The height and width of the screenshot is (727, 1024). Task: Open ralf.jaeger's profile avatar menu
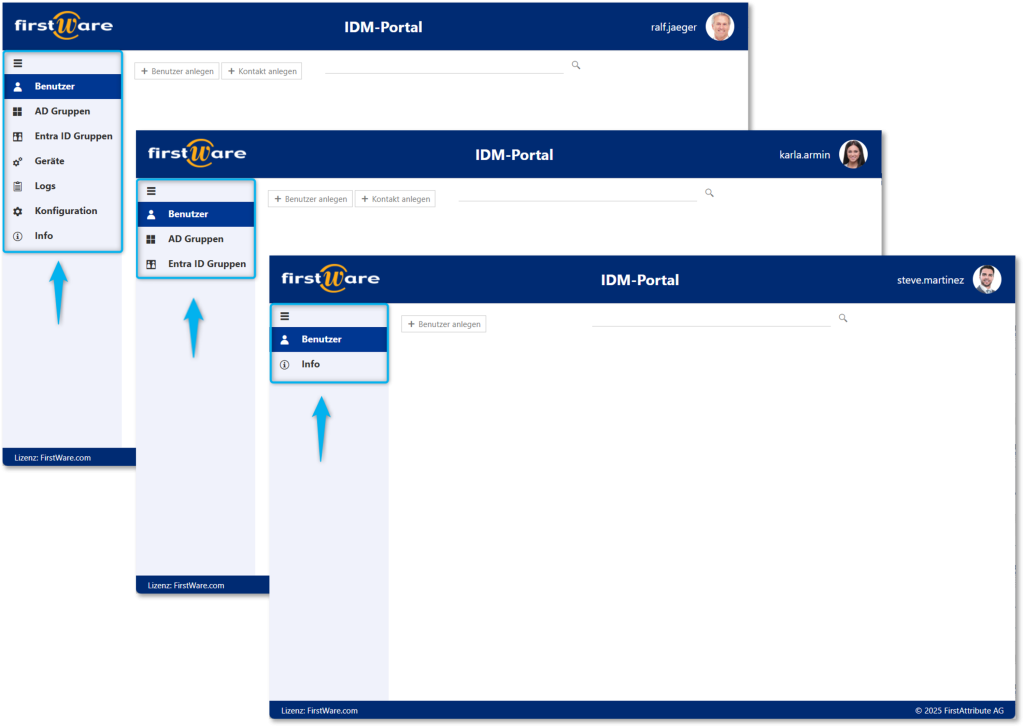tap(719, 26)
